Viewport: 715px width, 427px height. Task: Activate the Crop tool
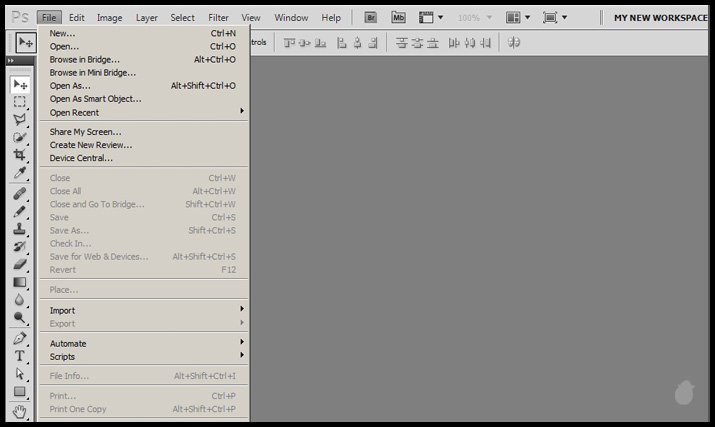point(19,155)
